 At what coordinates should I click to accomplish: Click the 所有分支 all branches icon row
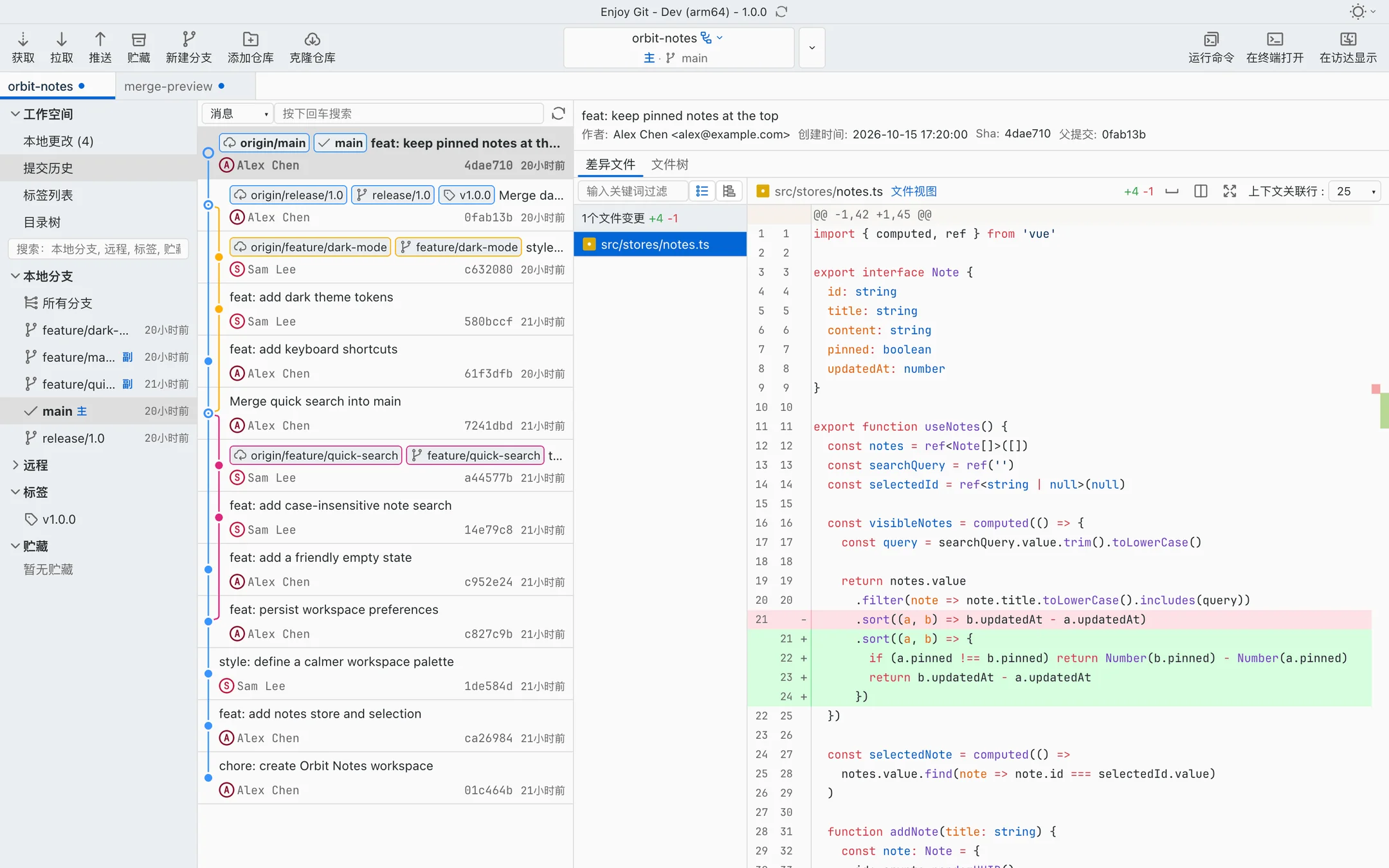click(x=98, y=303)
